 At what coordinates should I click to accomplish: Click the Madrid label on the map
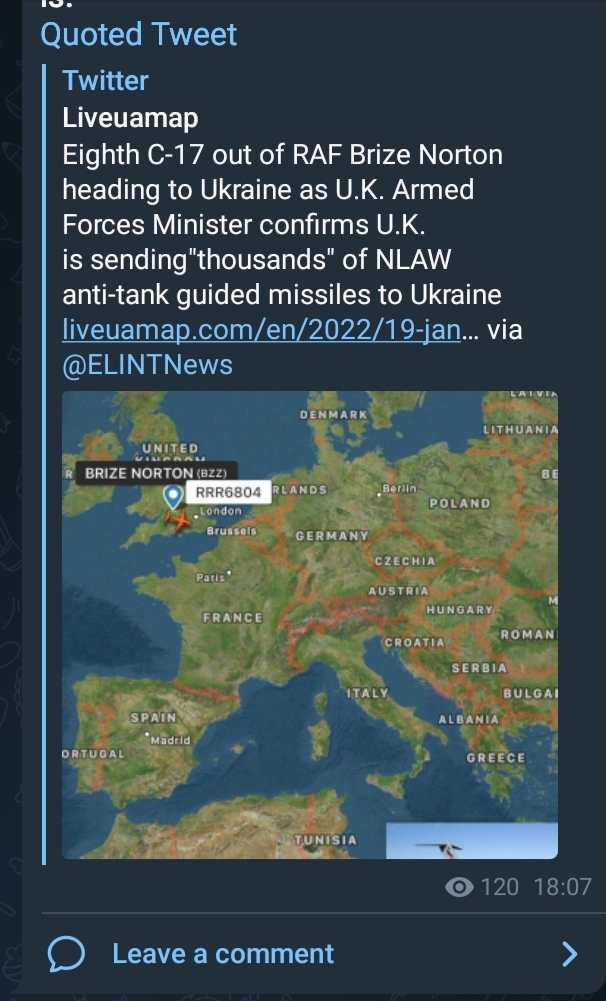pos(170,739)
